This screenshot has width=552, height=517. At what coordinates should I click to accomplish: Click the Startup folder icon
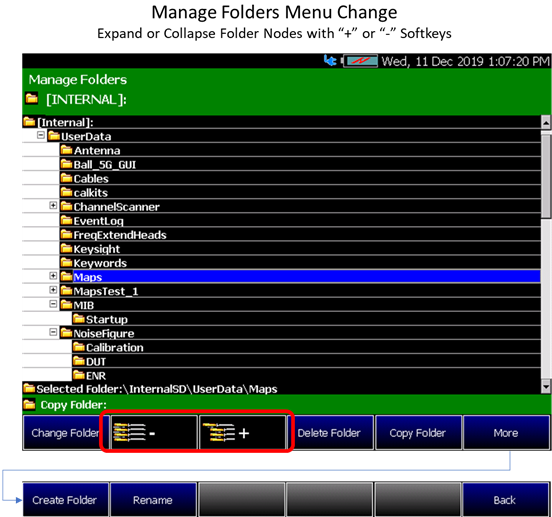tap(79, 319)
